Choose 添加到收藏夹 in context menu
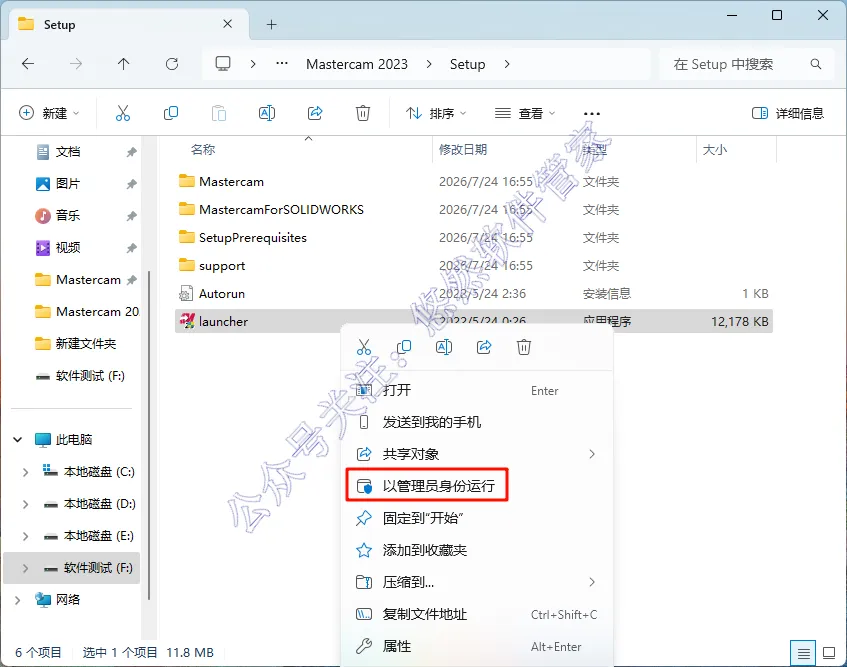 pyautogui.click(x=477, y=550)
